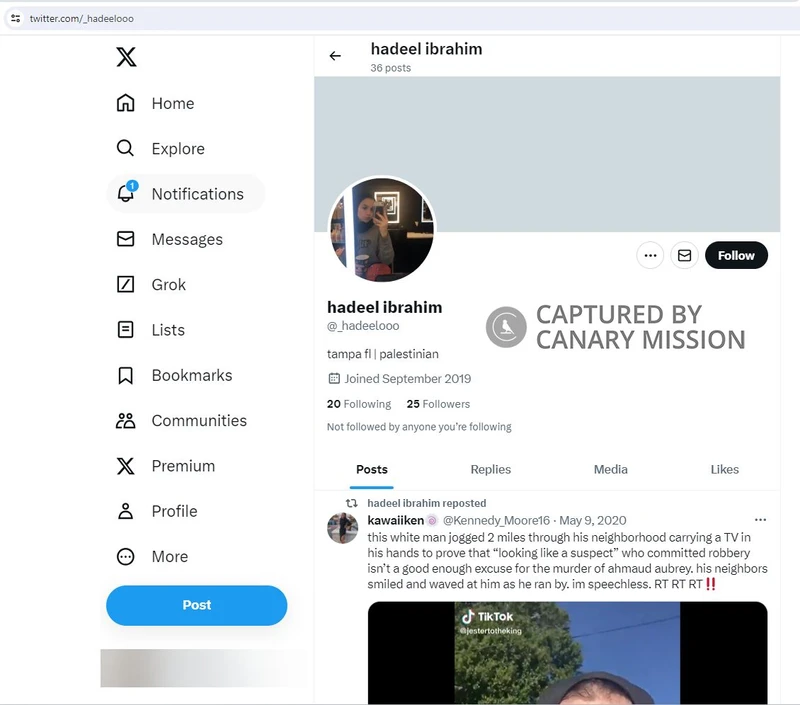Image resolution: width=800 pixels, height=705 pixels.
Task: View the 25 Followers list
Action: (438, 404)
